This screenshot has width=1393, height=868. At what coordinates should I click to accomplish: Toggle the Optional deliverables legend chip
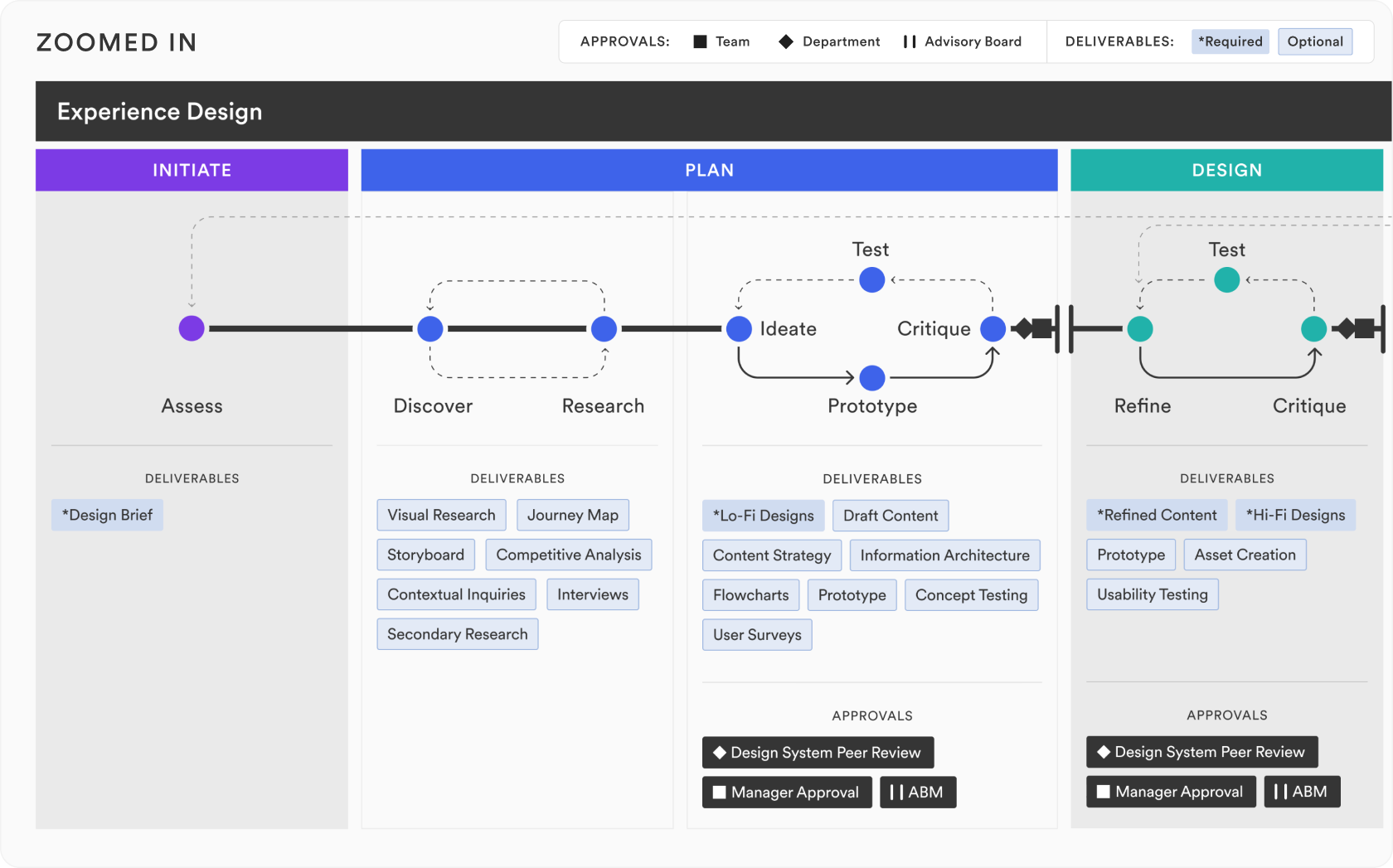(x=1314, y=41)
